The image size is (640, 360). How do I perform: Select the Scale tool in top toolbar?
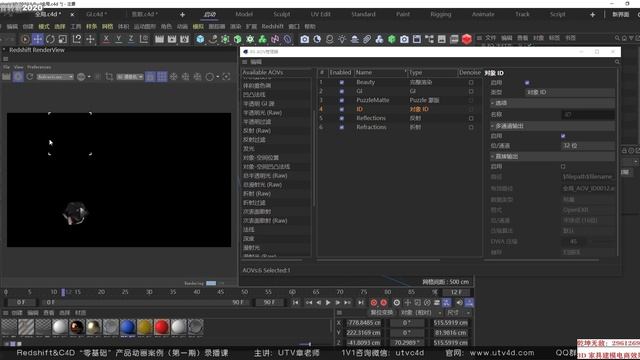63,39
